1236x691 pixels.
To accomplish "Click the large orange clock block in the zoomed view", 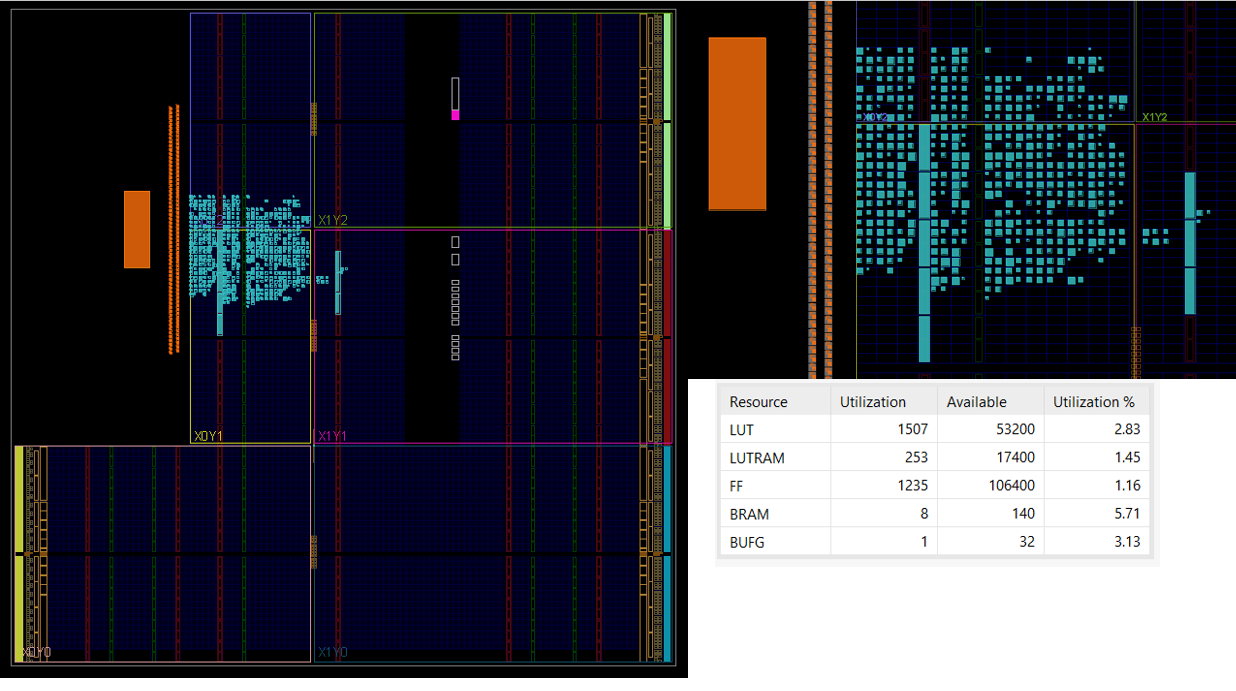I will point(737,120).
